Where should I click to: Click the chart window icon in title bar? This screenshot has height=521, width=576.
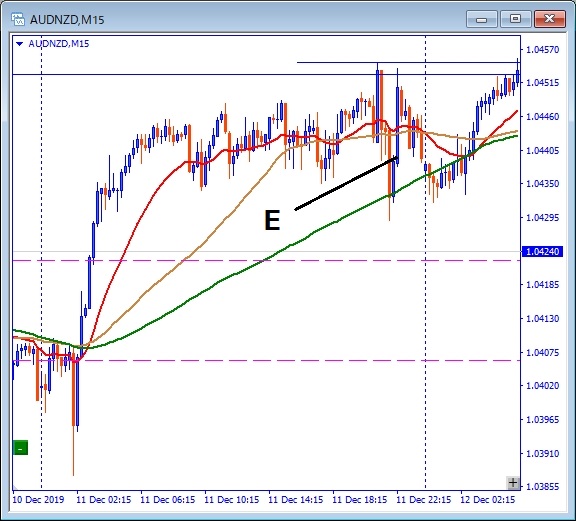coord(18,19)
